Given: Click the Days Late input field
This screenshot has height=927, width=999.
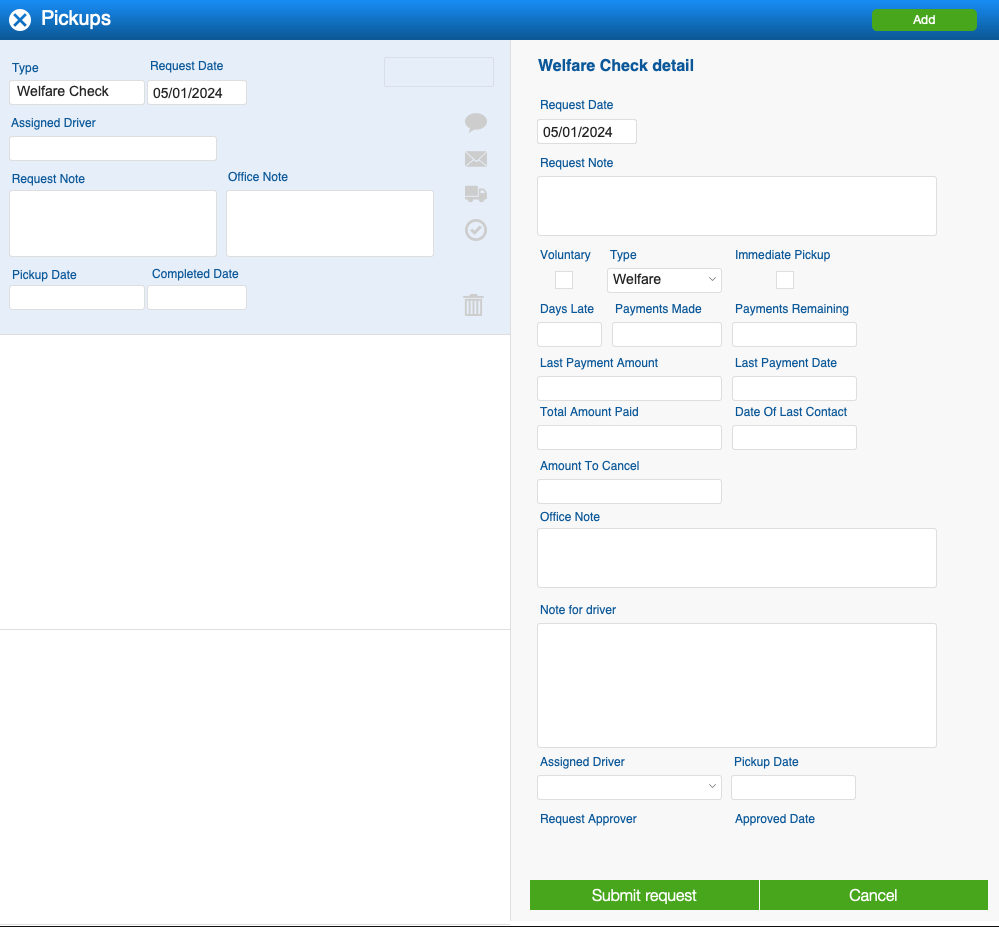Looking at the screenshot, I should (x=570, y=334).
